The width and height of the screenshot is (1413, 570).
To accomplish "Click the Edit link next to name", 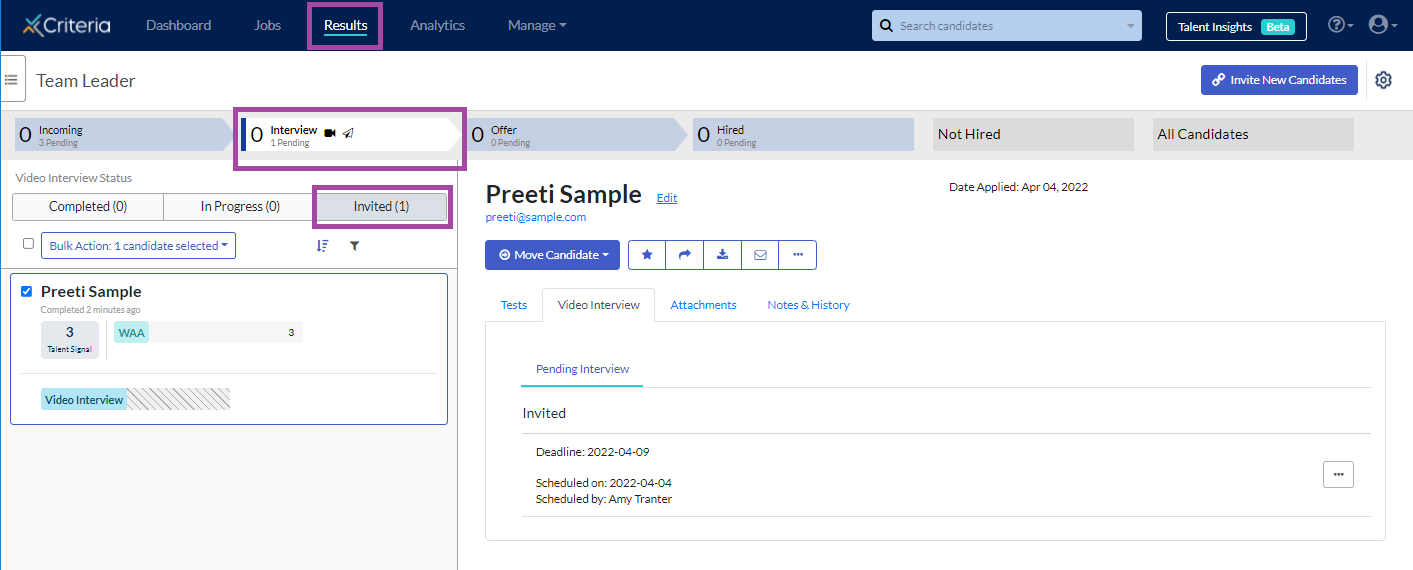I will point(667,198).
